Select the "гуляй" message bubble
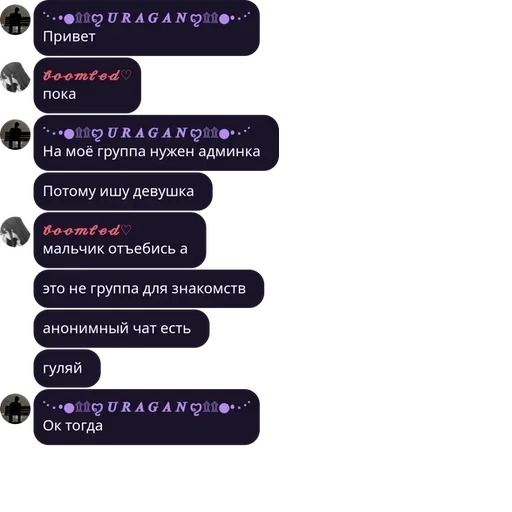The height and width of the screenshot is (512, 512). coord(67,368)
